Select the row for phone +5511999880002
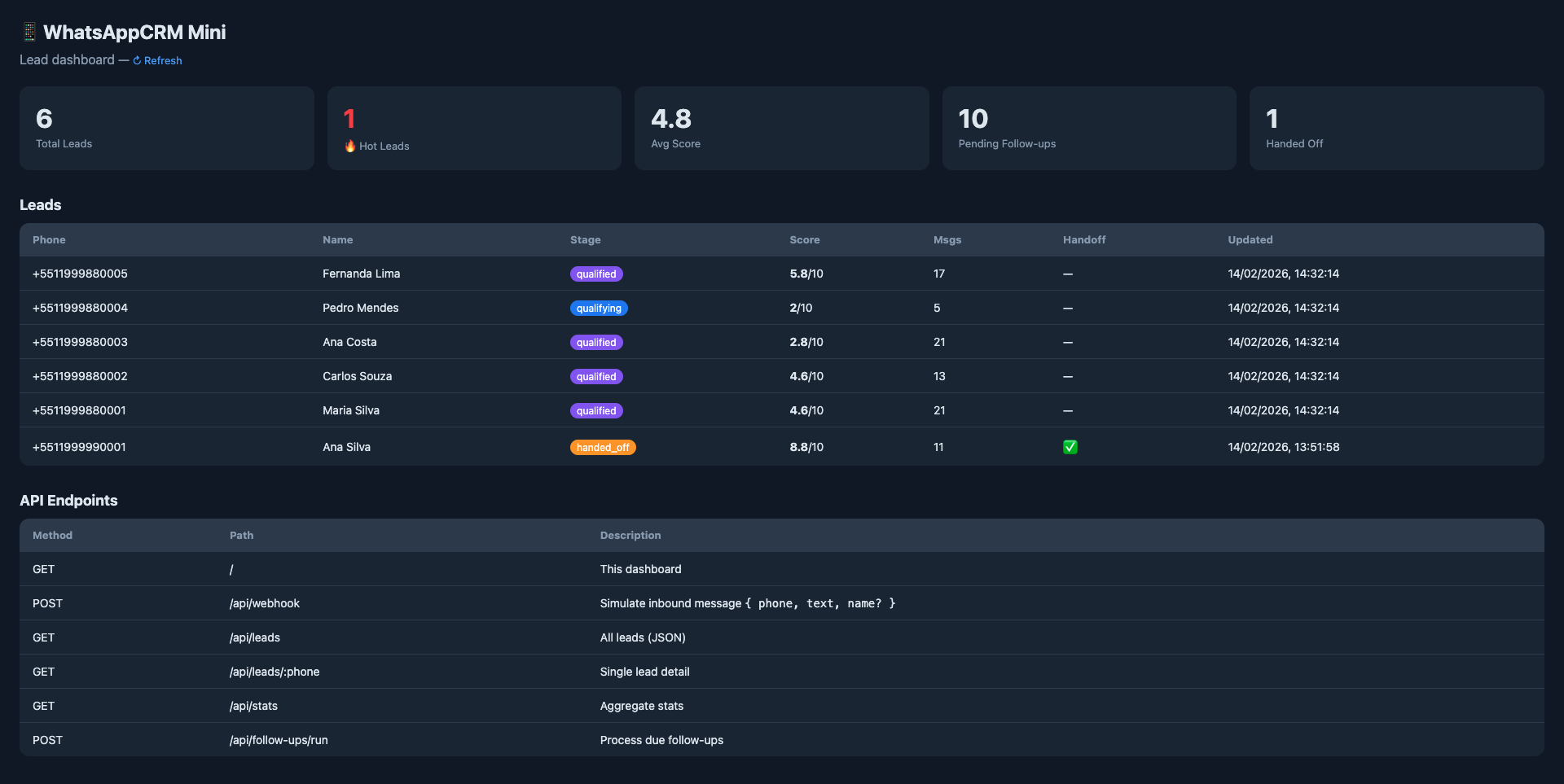Screen dimensions: 1564x784 click(x=79, y=376)
